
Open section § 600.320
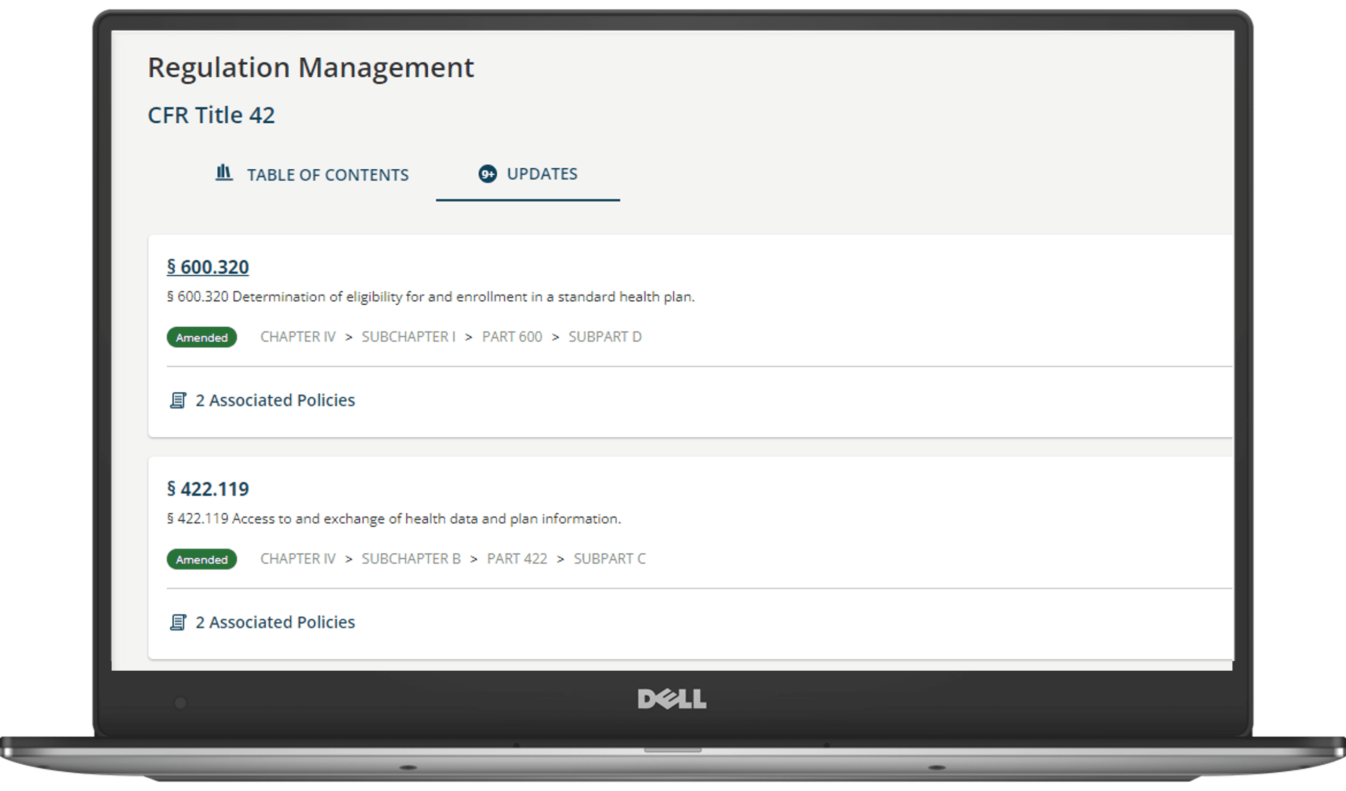click(208, 267)
